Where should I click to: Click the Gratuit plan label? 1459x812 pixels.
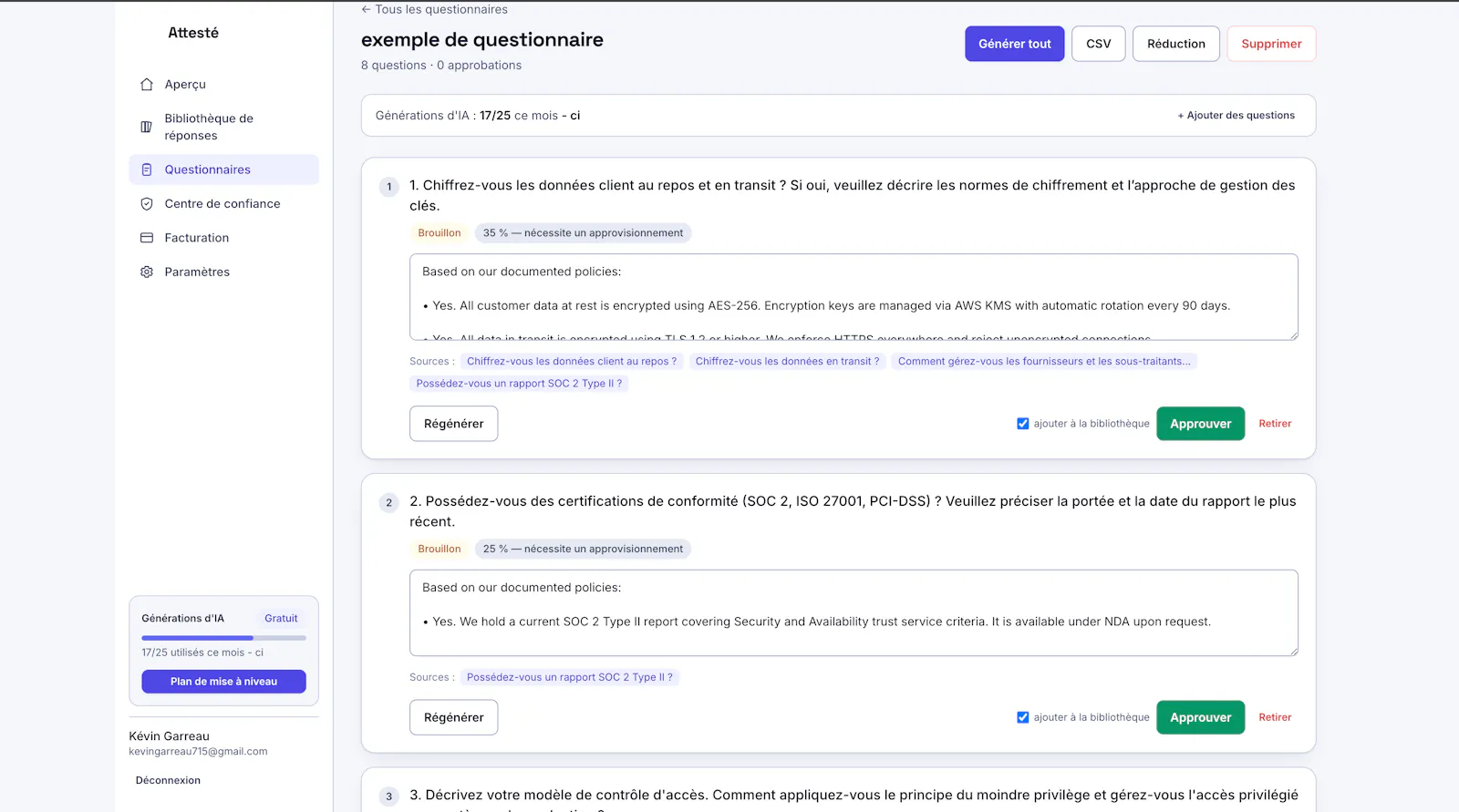pos(281,619)
